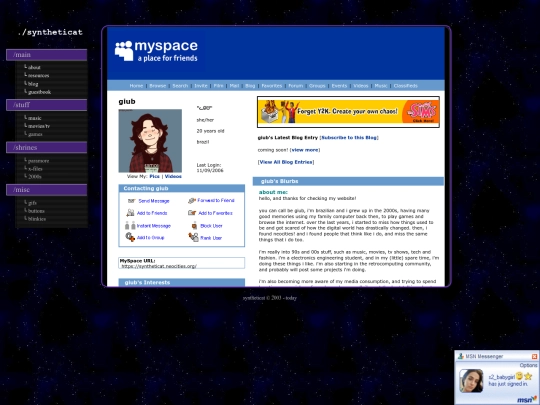
Task: Click the smiley emoticon next to s2_babygirl
Action: point(520,376)
